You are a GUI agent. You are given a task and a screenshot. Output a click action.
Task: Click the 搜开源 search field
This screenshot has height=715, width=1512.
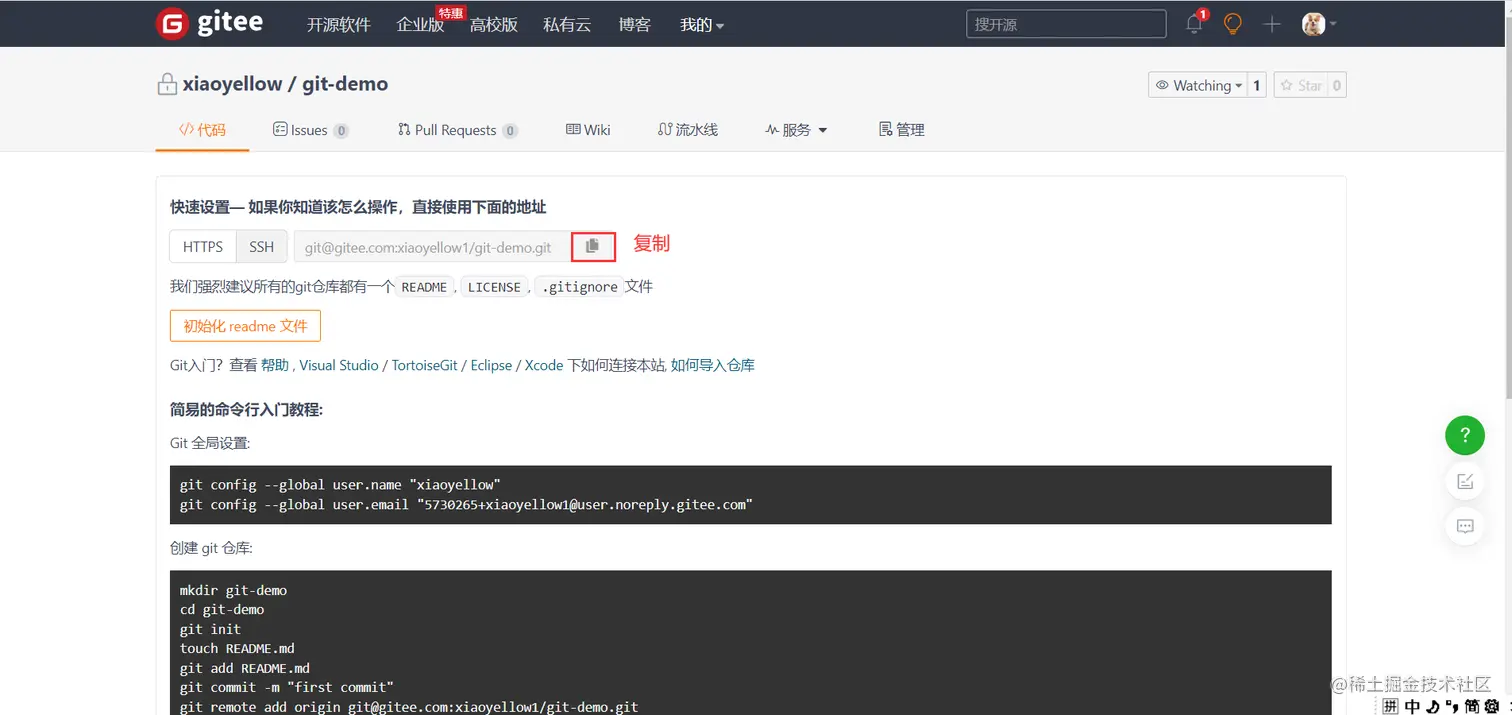coord(1066,24)
